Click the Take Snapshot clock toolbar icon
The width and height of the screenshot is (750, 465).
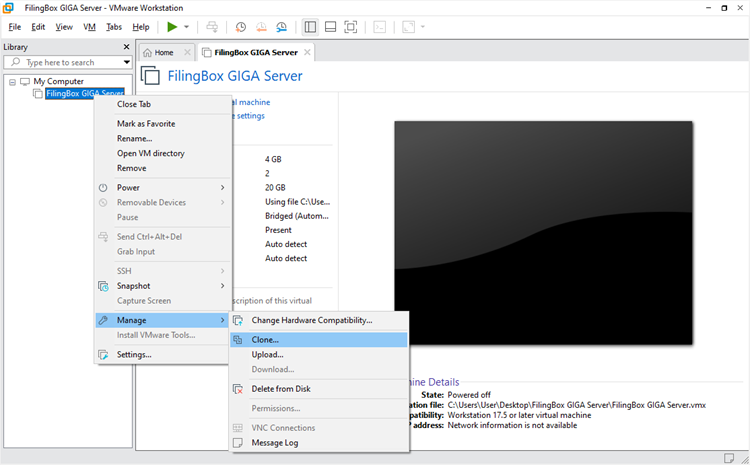point(241,27)
